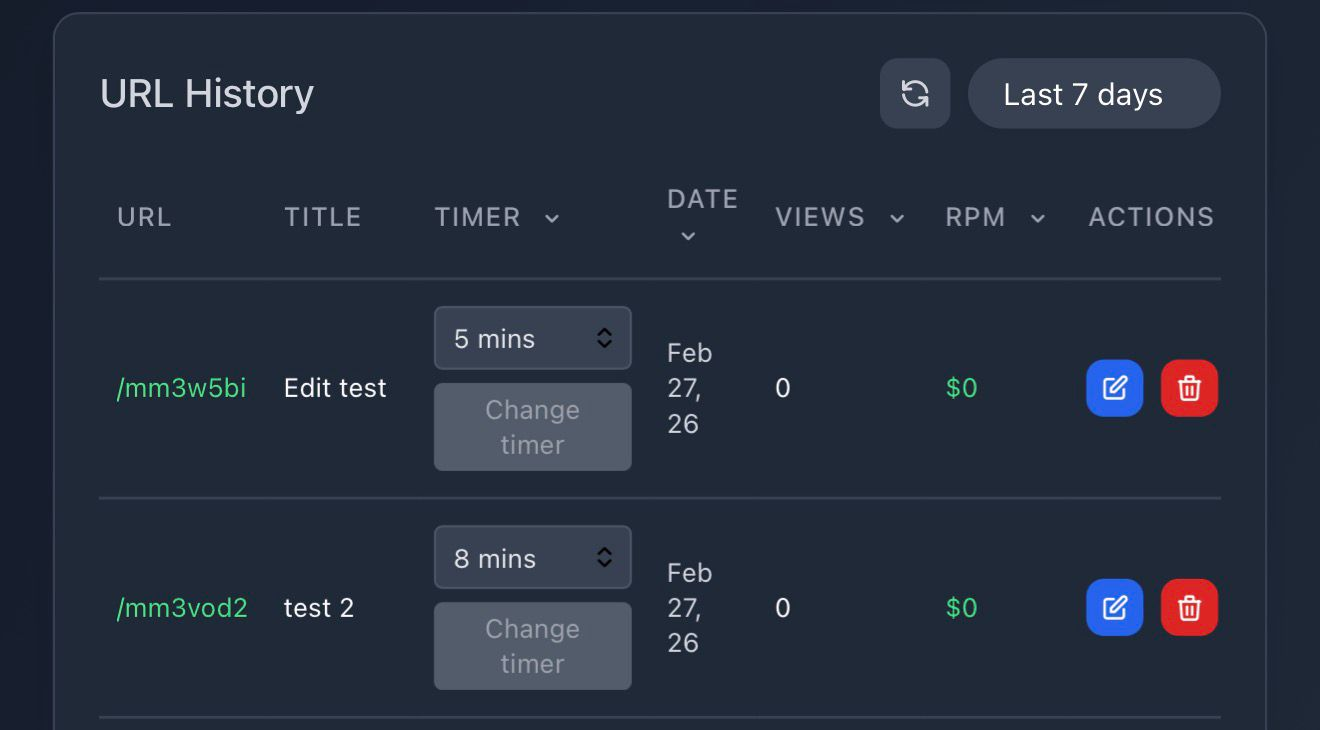This screenshot has width=1320, height=730.
Task: Edit the "test 2" entry
Action: click(1114, 607)
